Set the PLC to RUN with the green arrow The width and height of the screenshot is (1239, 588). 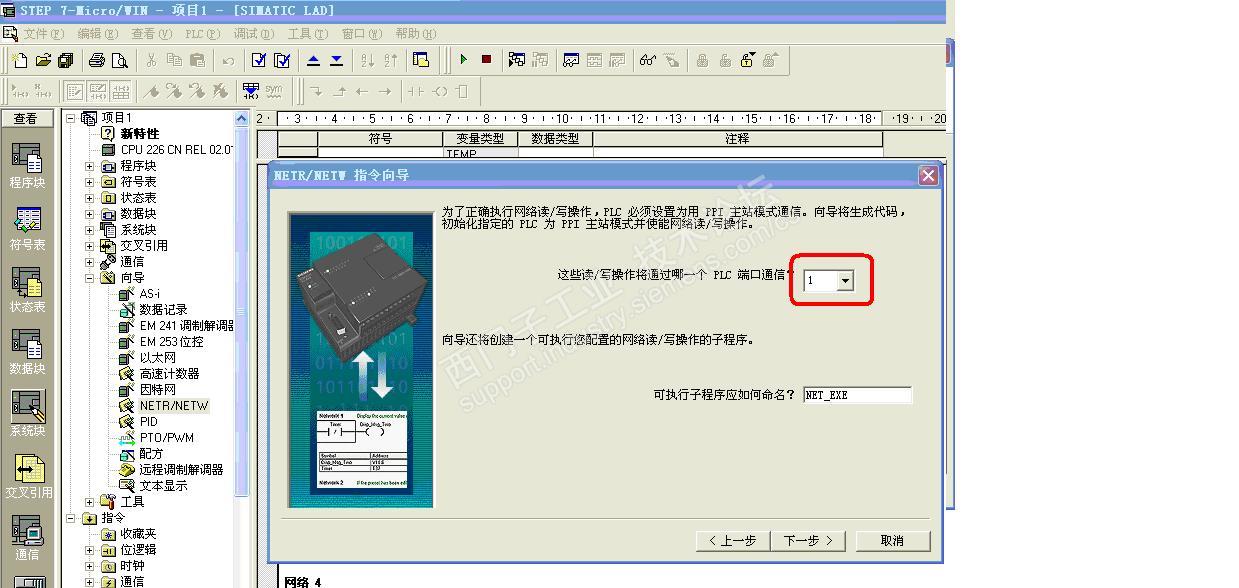click(463, 60)
